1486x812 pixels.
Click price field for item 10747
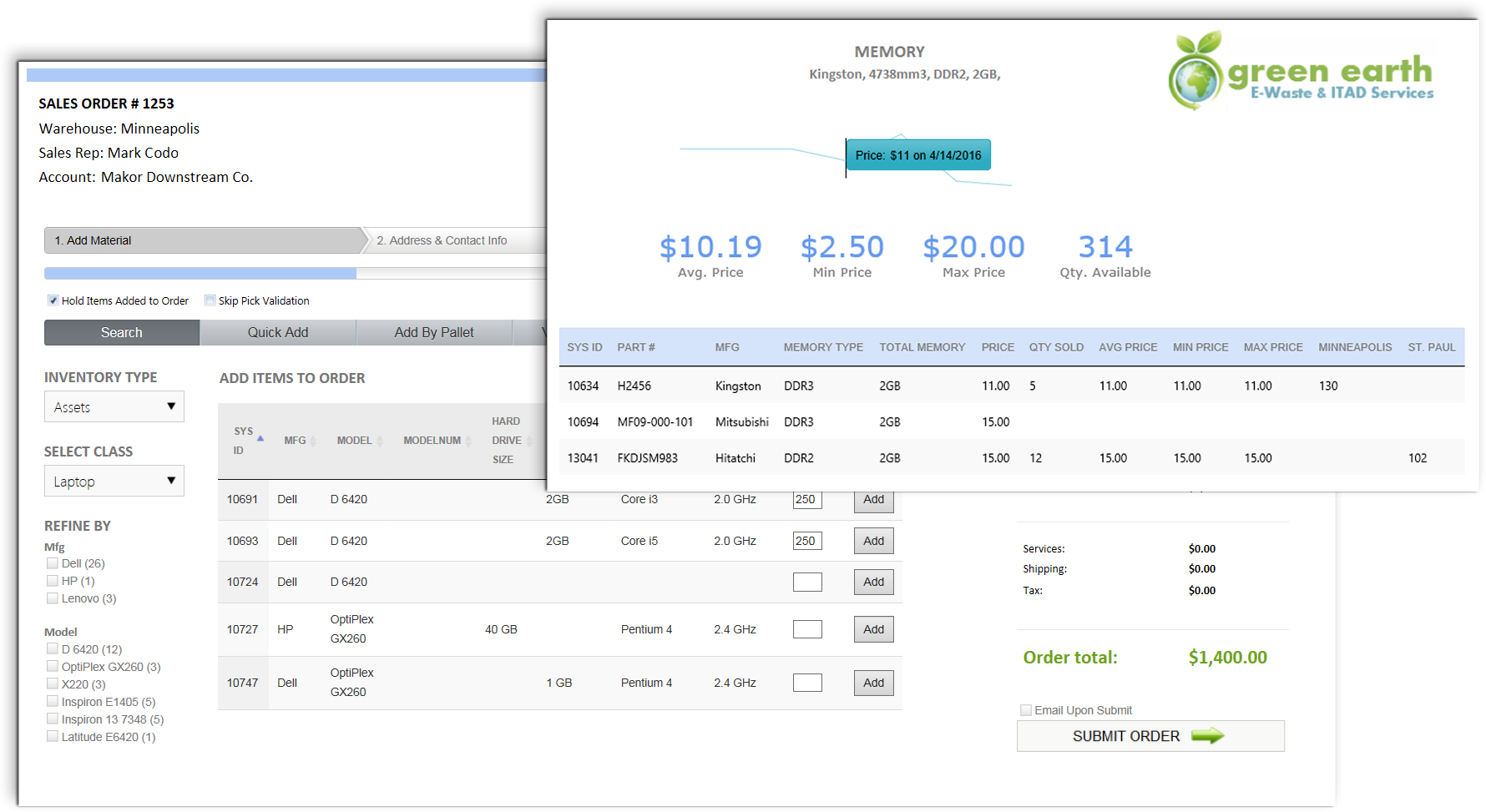[807, 683]
